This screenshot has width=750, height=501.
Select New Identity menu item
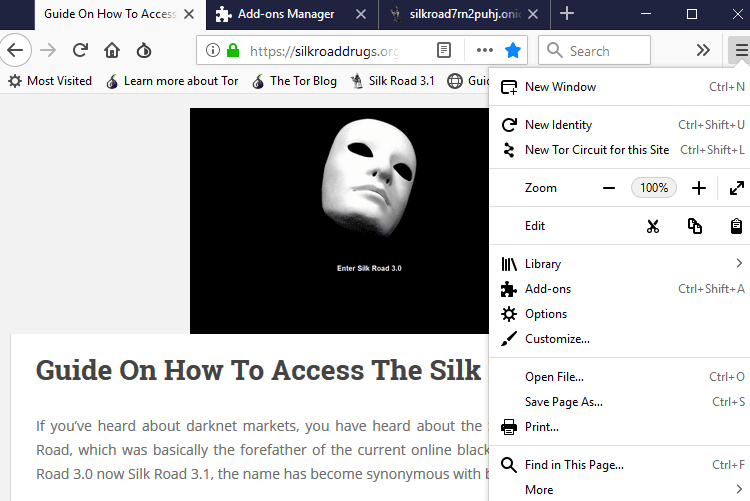pos(558,125)
